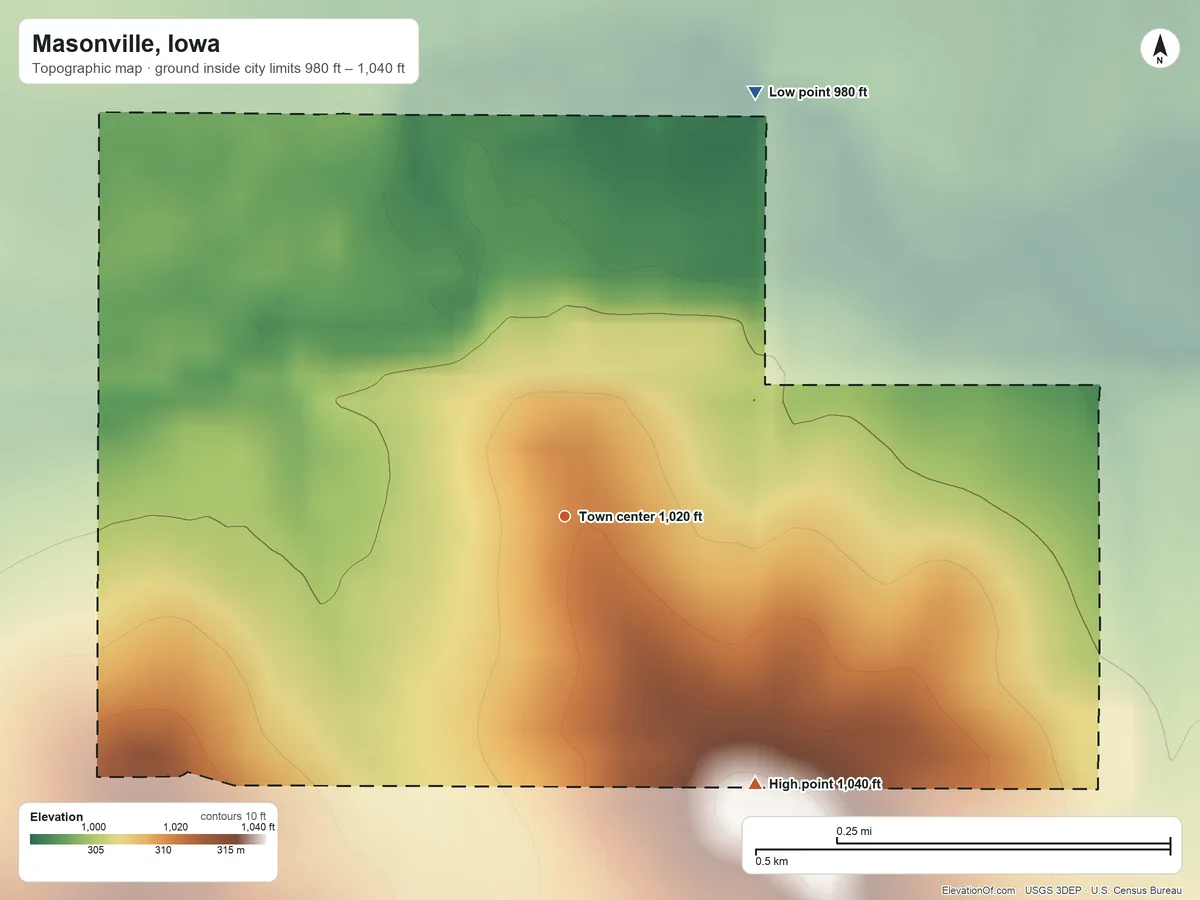The image size is (1200, 900).
Task: Select the 'High point 1,040 ft' label
Action: [x=825, y=785]
